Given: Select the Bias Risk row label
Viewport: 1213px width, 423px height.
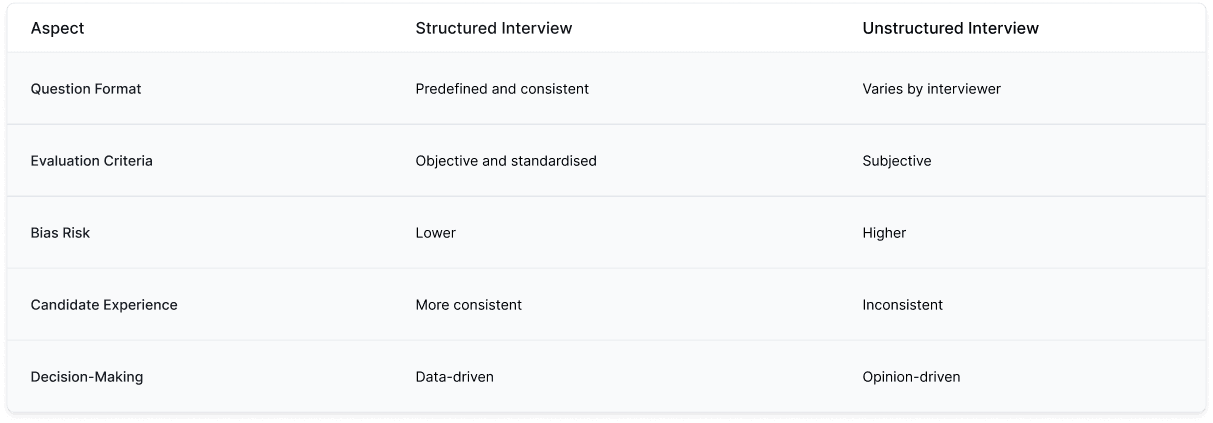Looking at the screenshot, I should pyautogui.click(x=60, y=233).
